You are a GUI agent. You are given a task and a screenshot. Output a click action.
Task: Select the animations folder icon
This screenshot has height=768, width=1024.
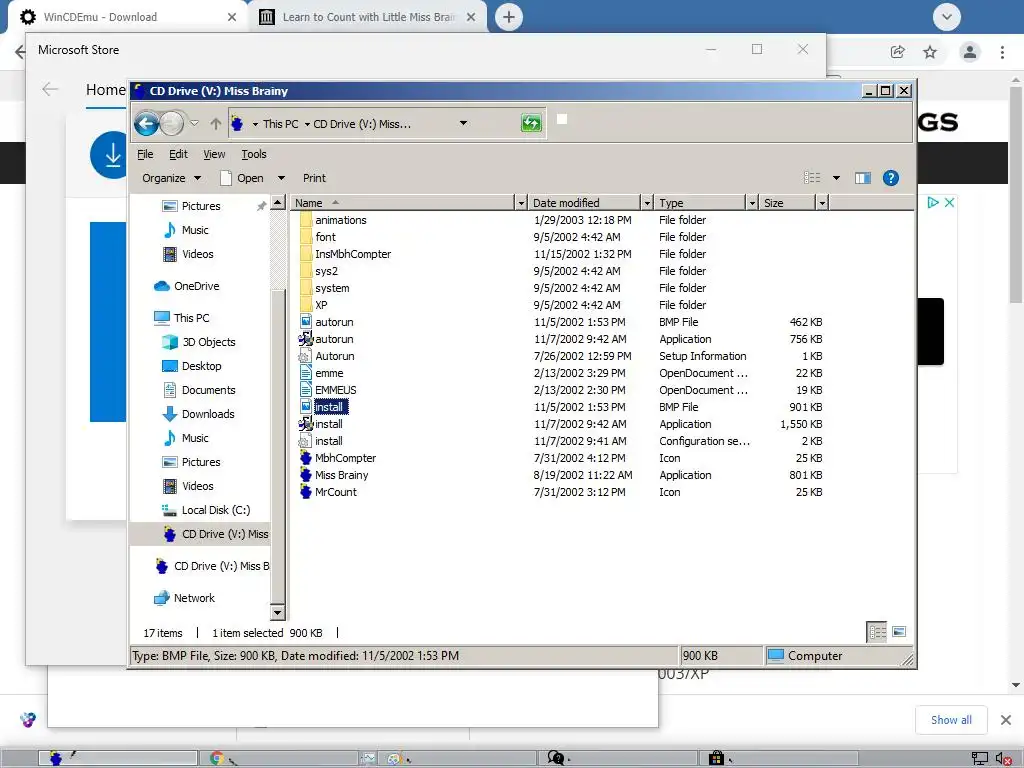[306, 220]
